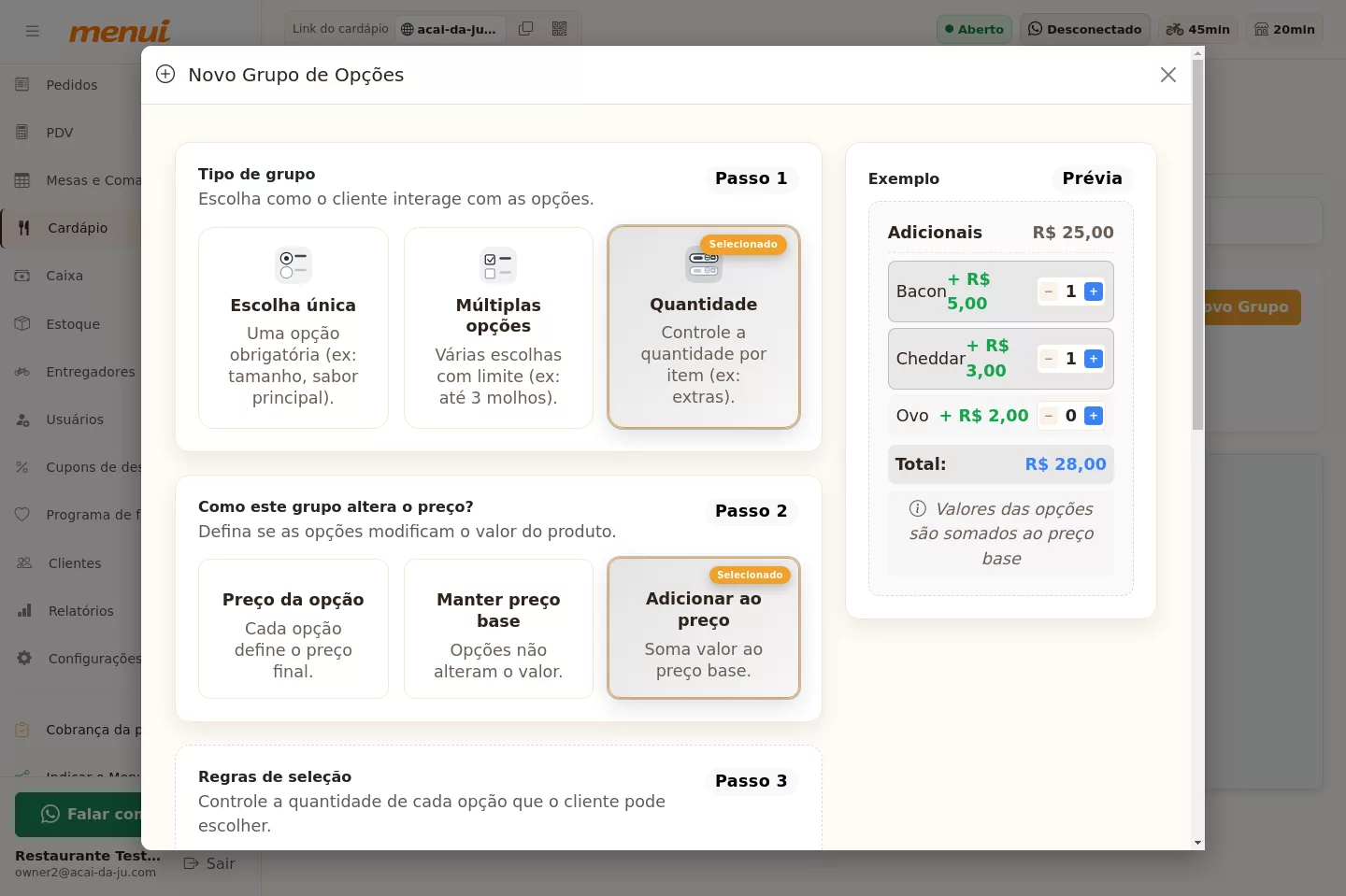Click the Caixa sidebar icon
The height and width of the screenshot is (896, 1346).
coord(22,276)
